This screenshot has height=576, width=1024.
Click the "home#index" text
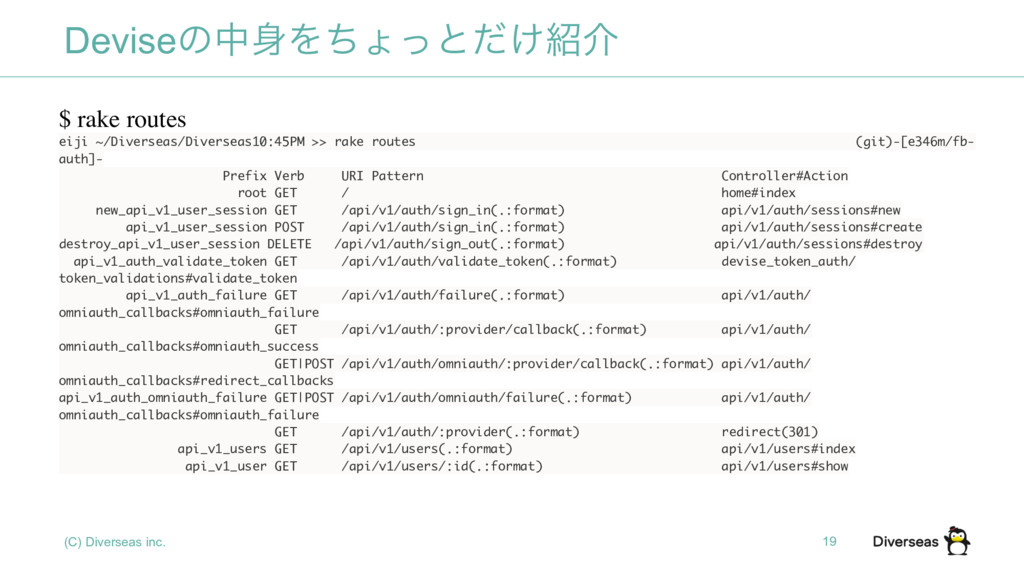[x=758, y=193]
